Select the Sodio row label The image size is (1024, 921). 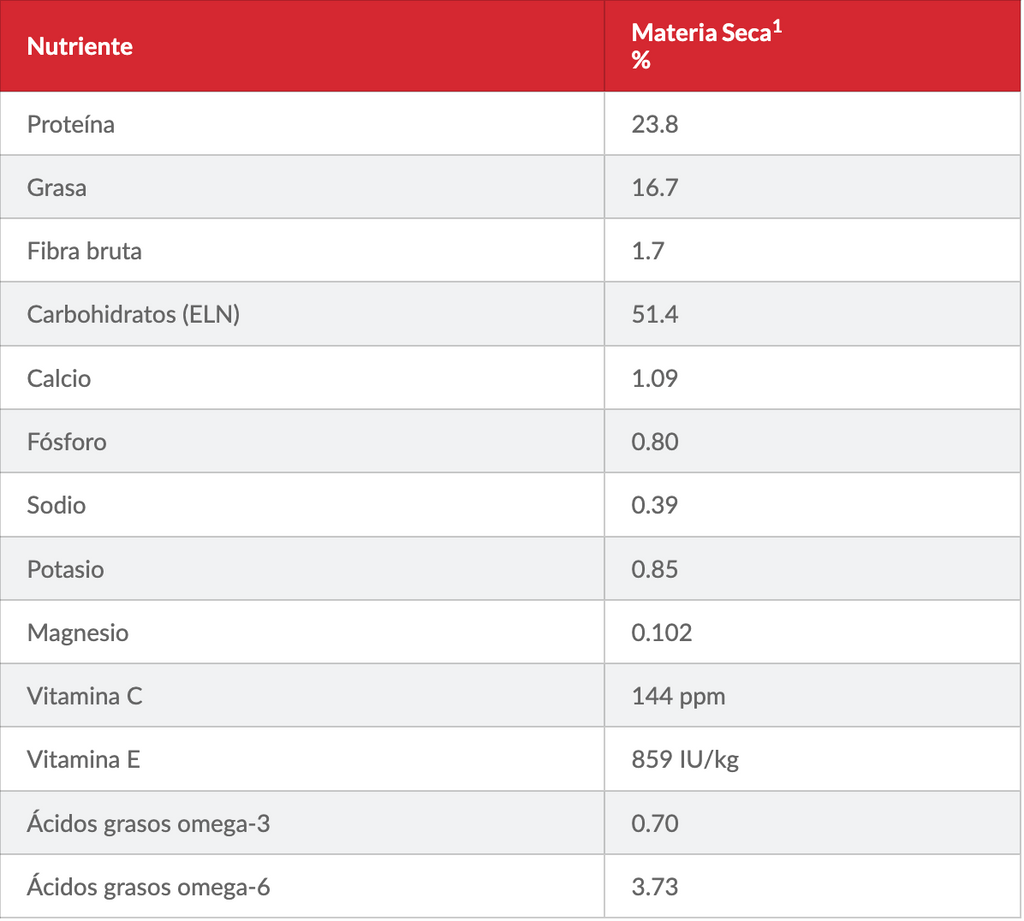(x=57, y=505)
